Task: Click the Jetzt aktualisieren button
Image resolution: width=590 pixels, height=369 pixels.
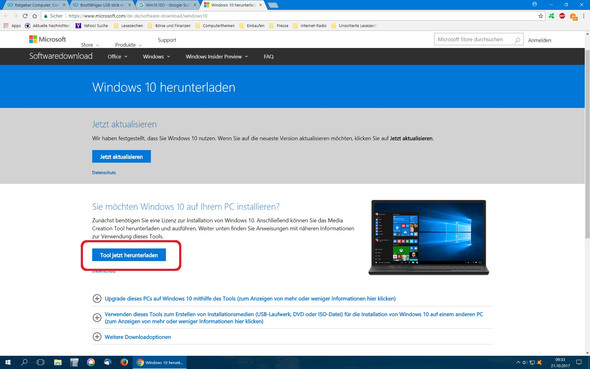Action: click(x=121, y=156)
